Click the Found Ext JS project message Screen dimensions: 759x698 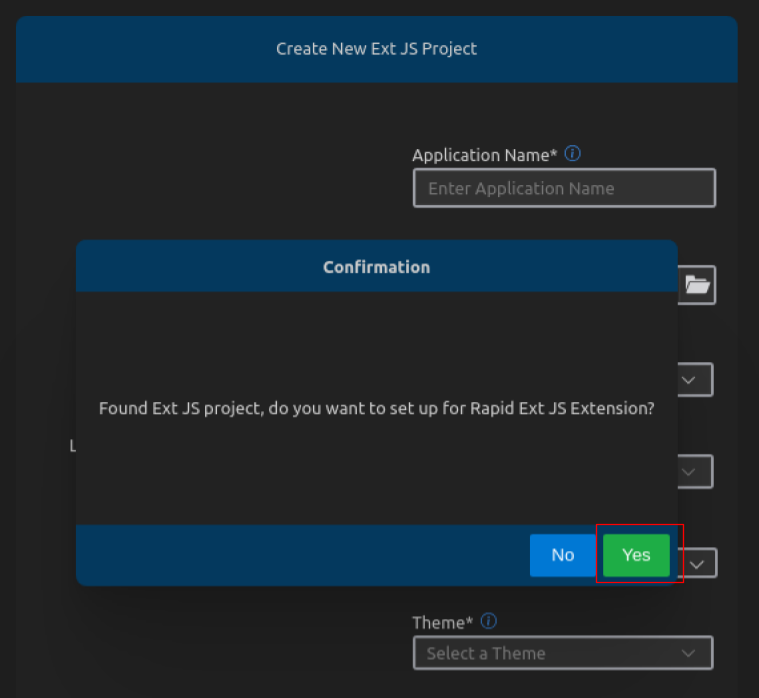pyautogui.click(x=376, y=409)
